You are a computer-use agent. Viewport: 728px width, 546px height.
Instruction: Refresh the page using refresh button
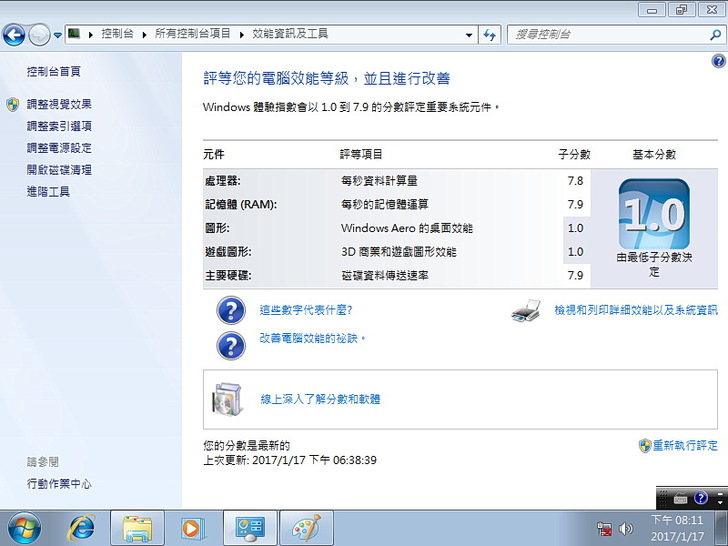tap(490, 35)
